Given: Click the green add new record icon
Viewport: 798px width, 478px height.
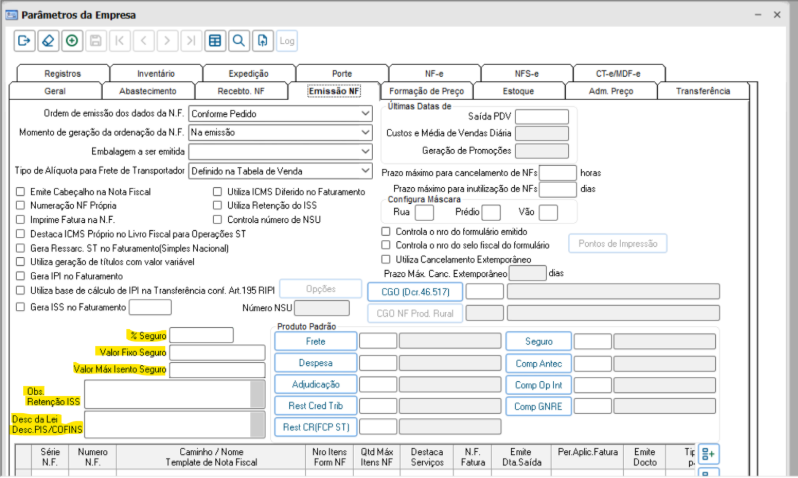Looking at the screenshot, I should pos(71,41).
